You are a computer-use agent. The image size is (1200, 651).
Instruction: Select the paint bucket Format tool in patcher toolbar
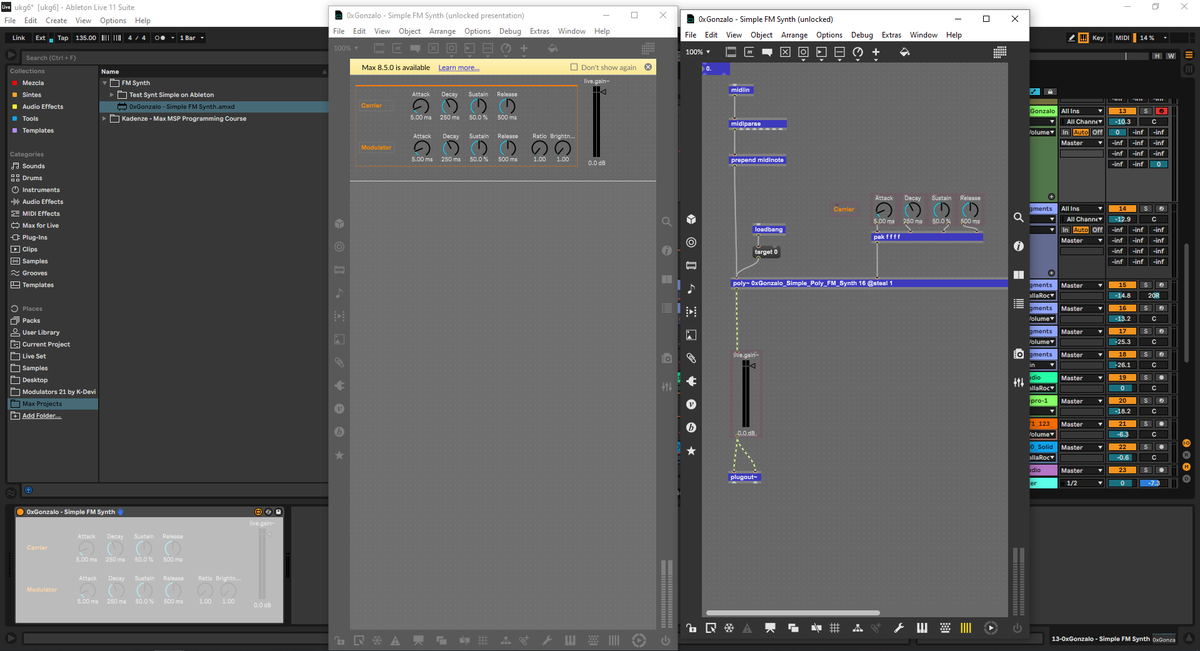pyautogui.click(x=904, y=51)
